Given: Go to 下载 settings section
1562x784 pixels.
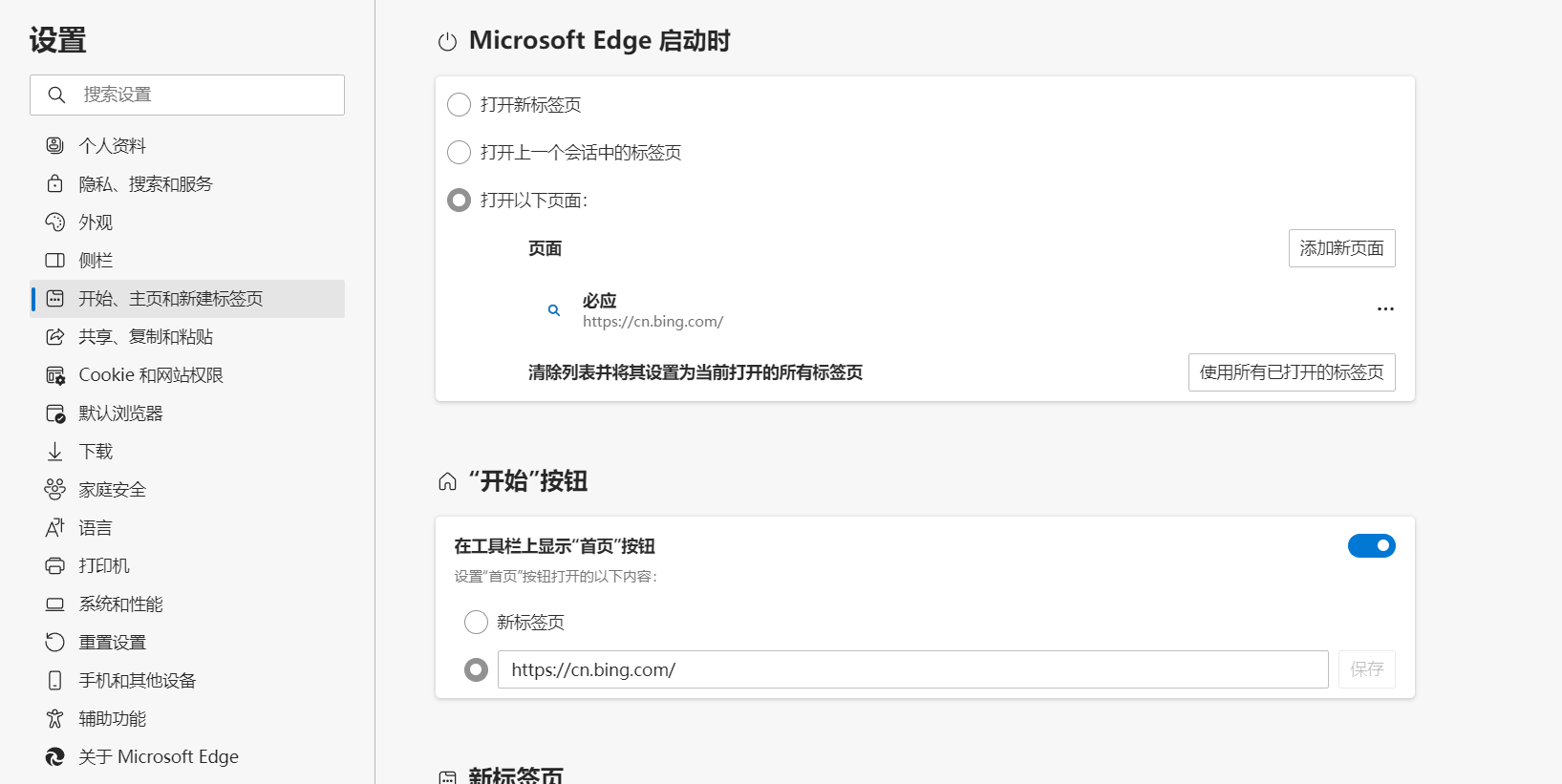Looking at the screenshot, I should tap(187, 451).
